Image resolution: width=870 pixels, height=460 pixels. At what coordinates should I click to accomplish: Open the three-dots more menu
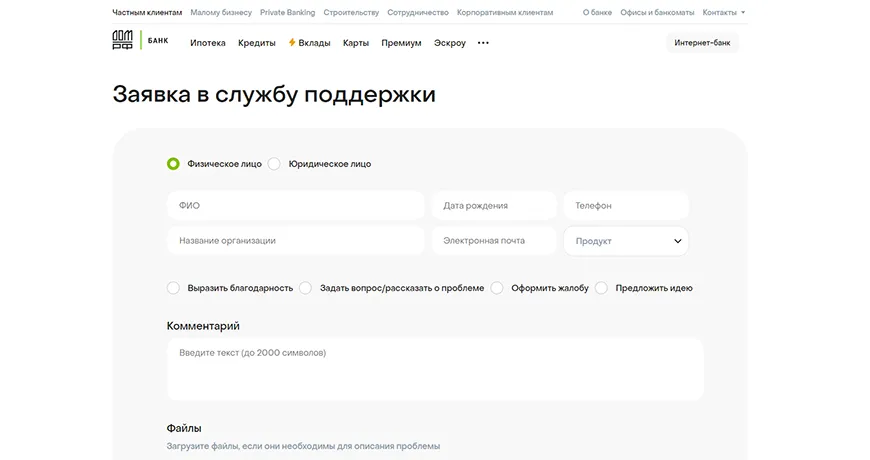pos(483,43)
